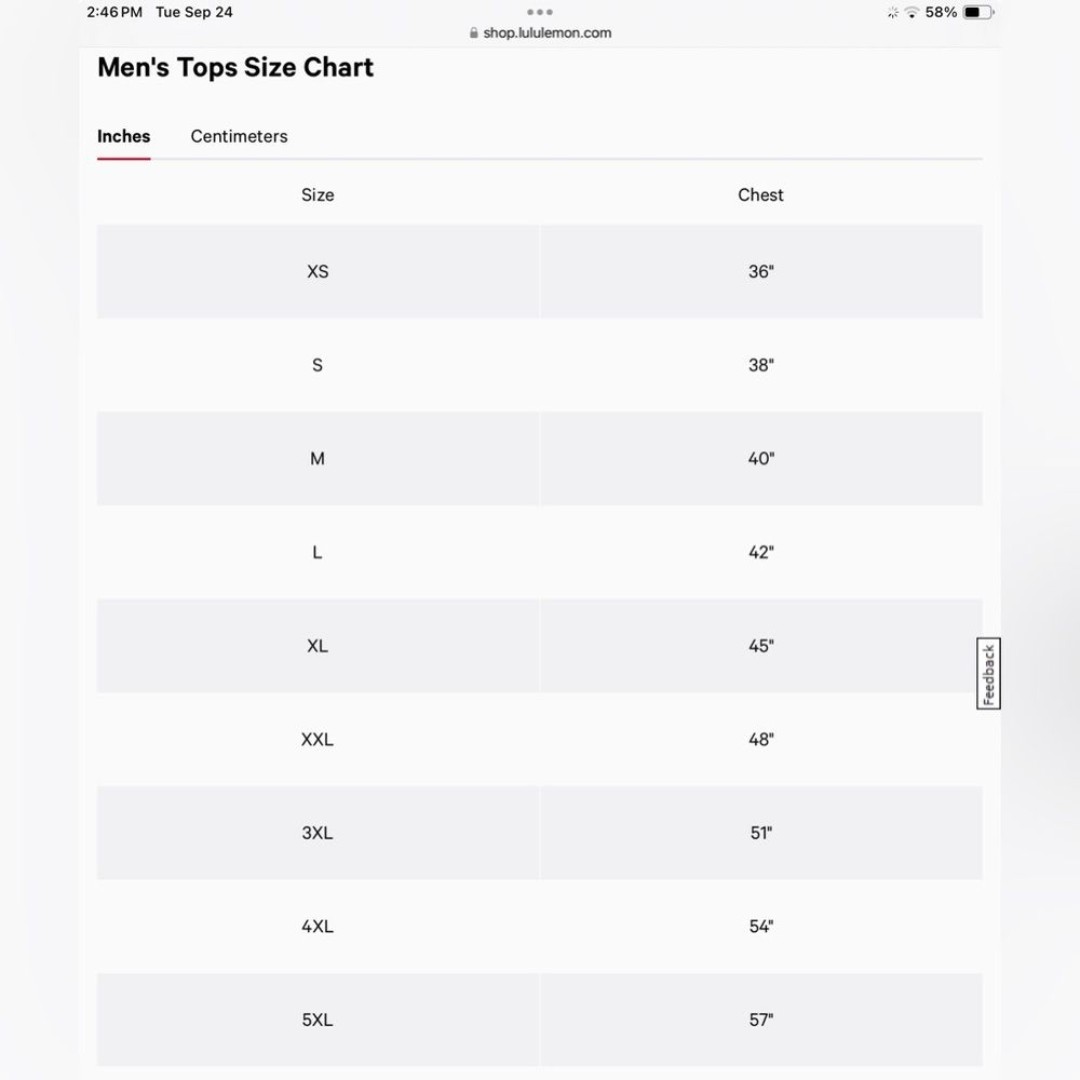Switch to the Centimeters tab
This screenshot has width=1080, height=1080.
click(239, 136)
